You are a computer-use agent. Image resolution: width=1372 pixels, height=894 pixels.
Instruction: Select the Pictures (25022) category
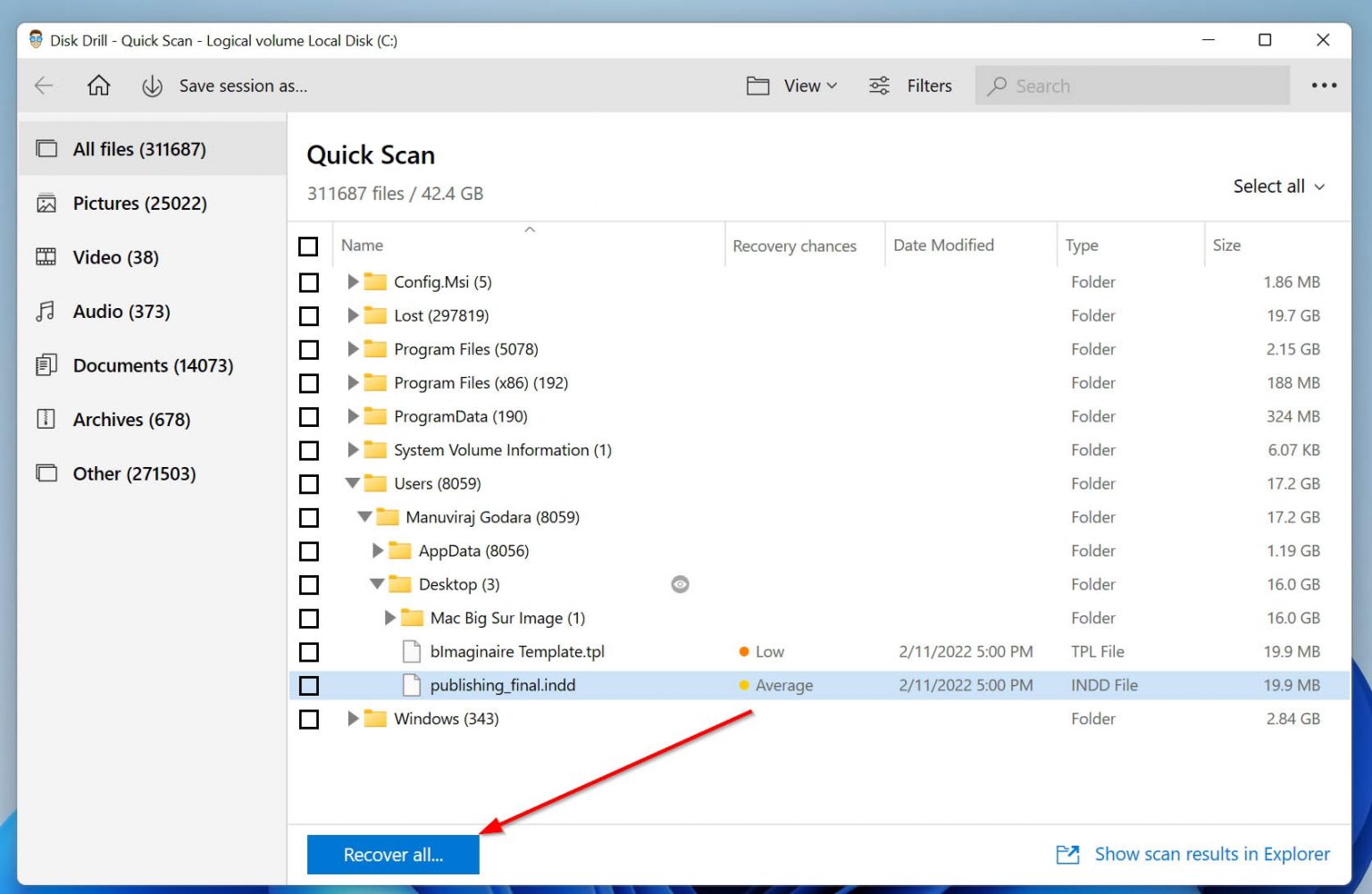coord(139,204)
